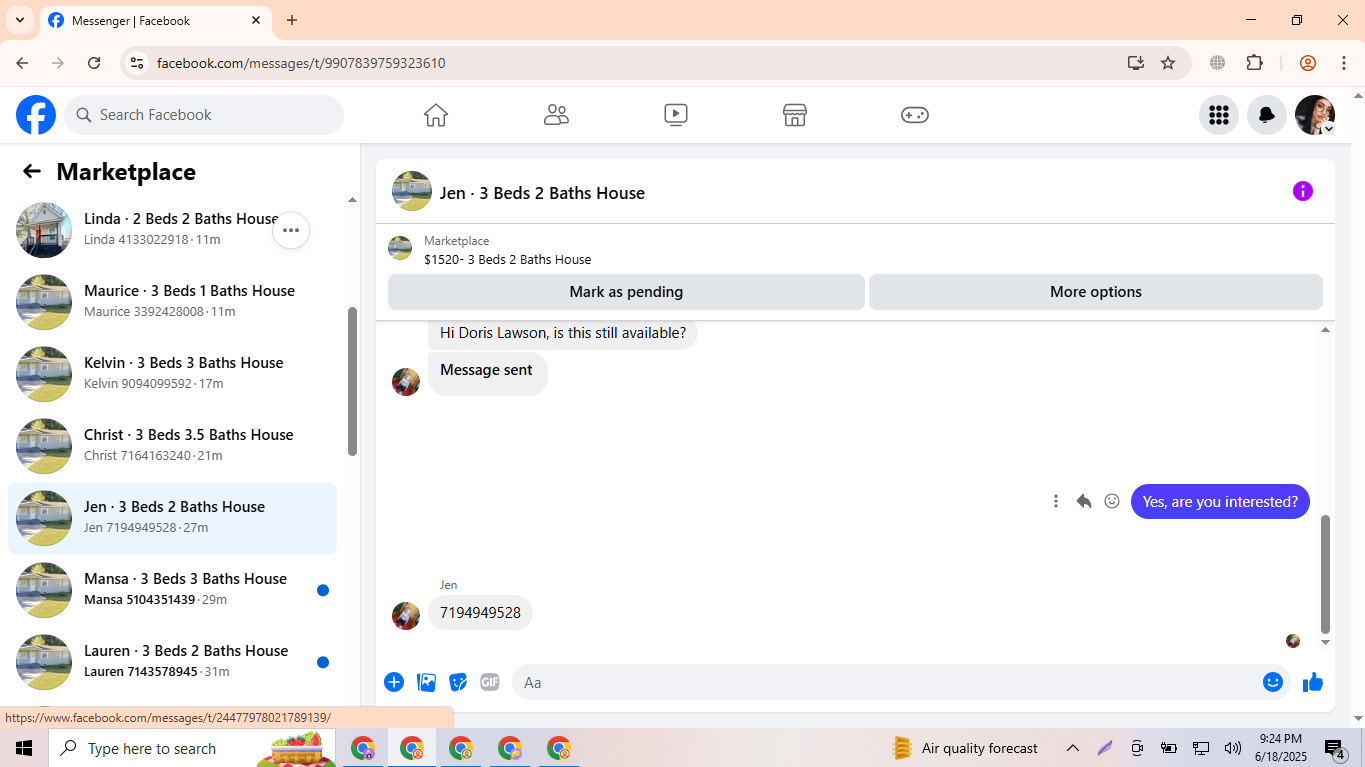The width and height of the screenshot is (1365, 767).
Task: Open unread Mansa 3 Beds 3 Baths conversation
Action: point(172,590)
